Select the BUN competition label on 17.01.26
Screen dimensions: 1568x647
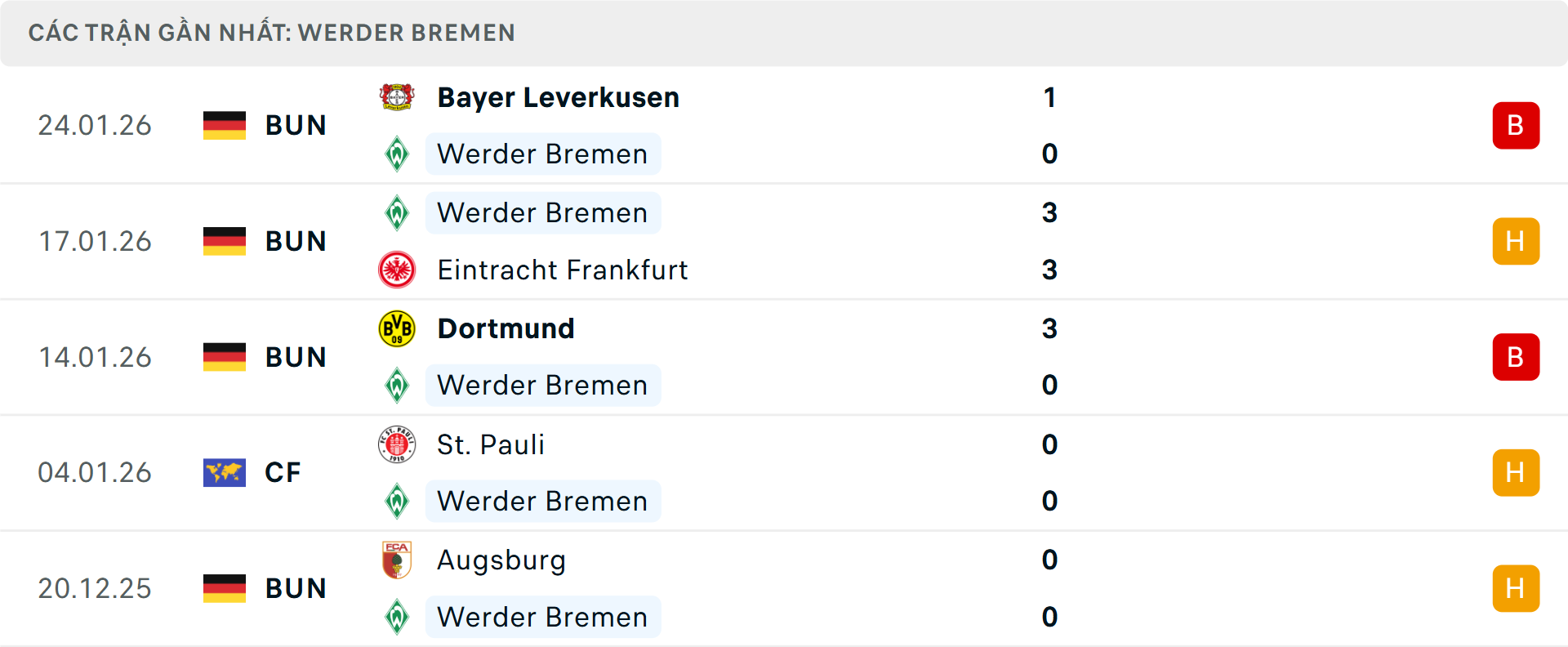coord(296,241)
